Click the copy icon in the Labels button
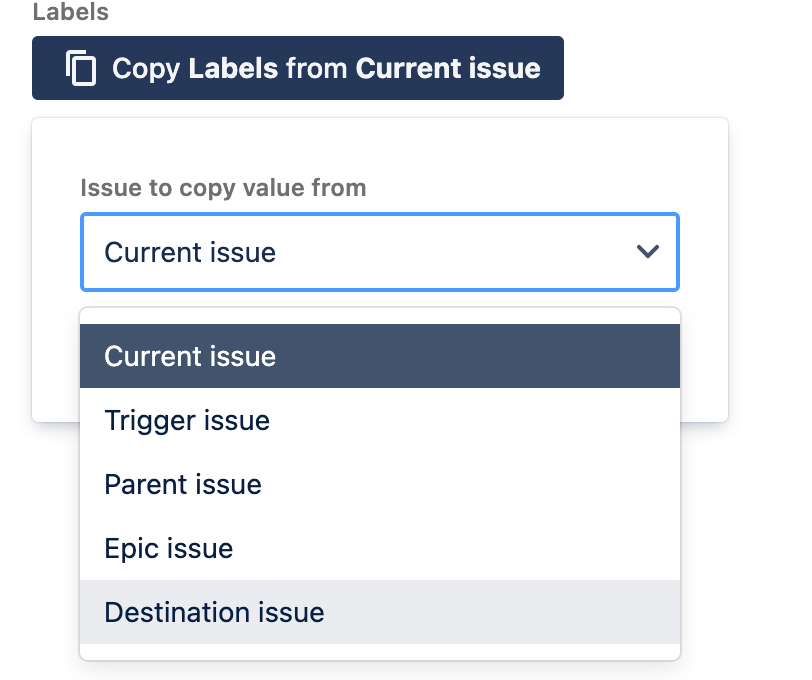This screenshot has height=680, width=812. (81, 68)
